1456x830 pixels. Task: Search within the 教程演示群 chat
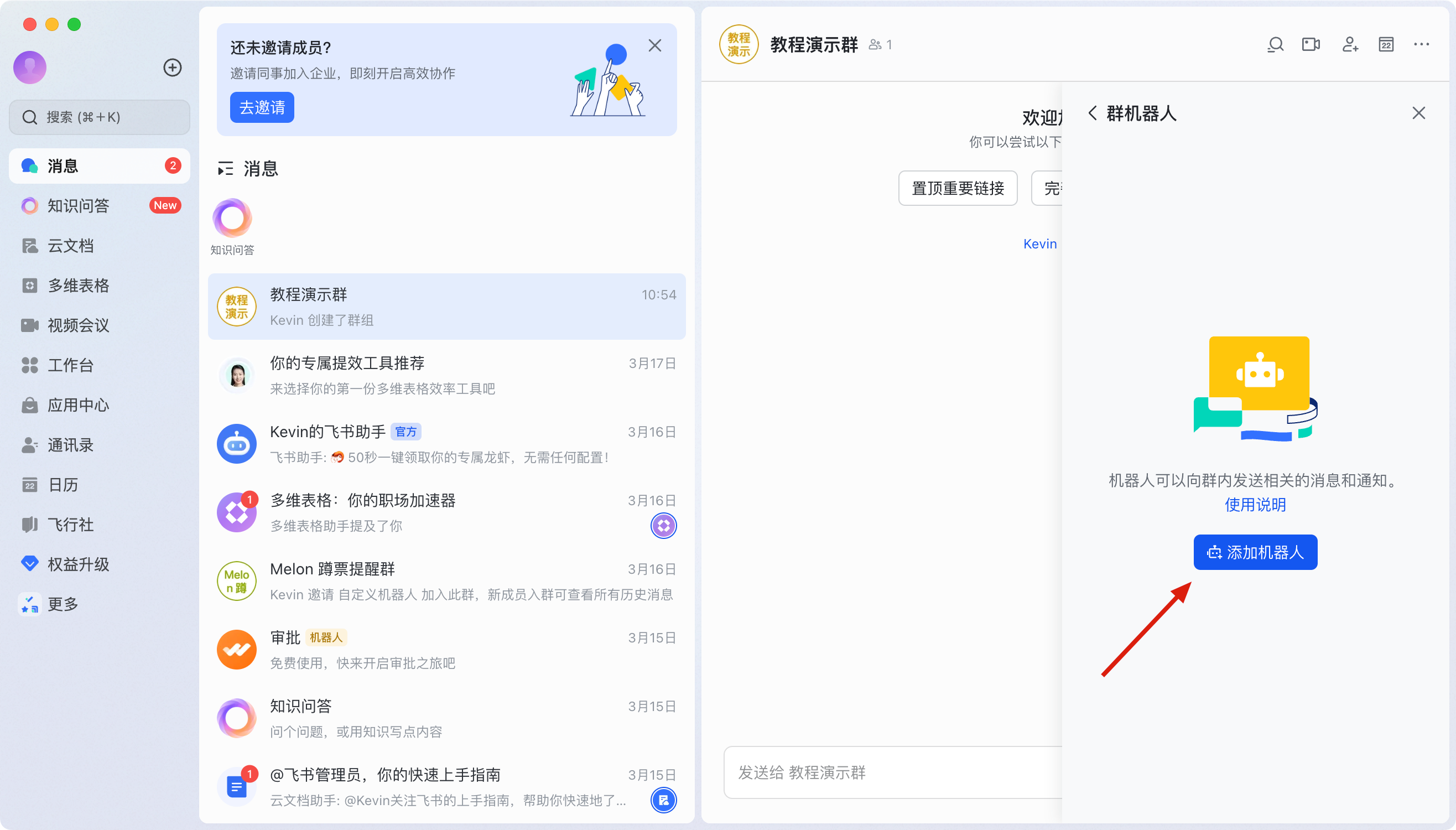1275,44
